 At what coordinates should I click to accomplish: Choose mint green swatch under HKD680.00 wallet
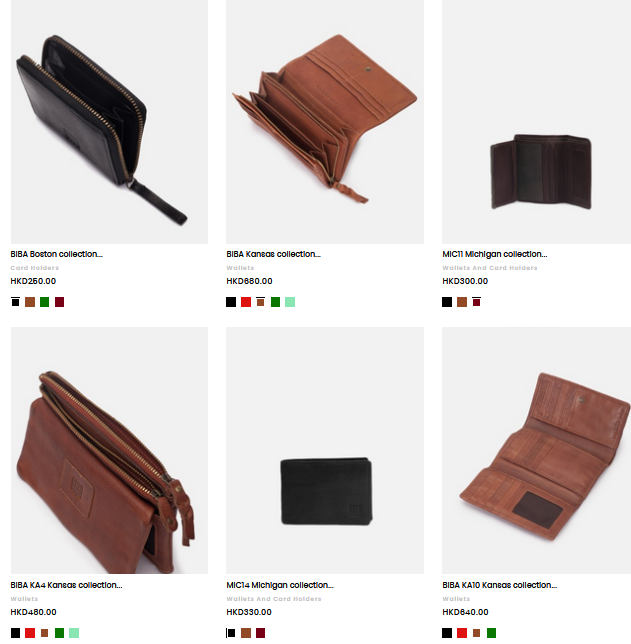(x=290, y=302)
